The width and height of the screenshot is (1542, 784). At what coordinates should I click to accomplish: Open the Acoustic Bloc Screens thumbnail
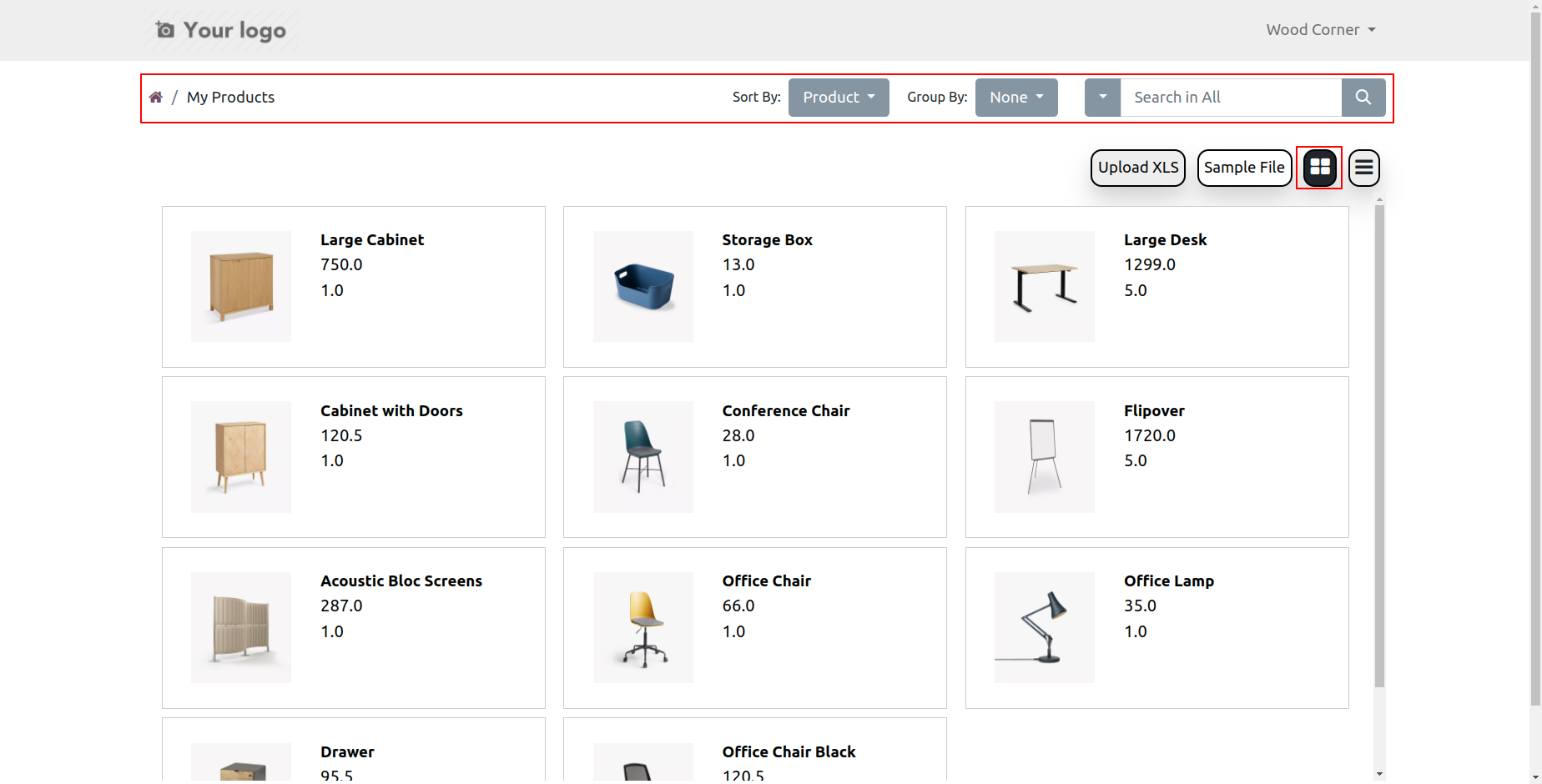tap(241, 627)
